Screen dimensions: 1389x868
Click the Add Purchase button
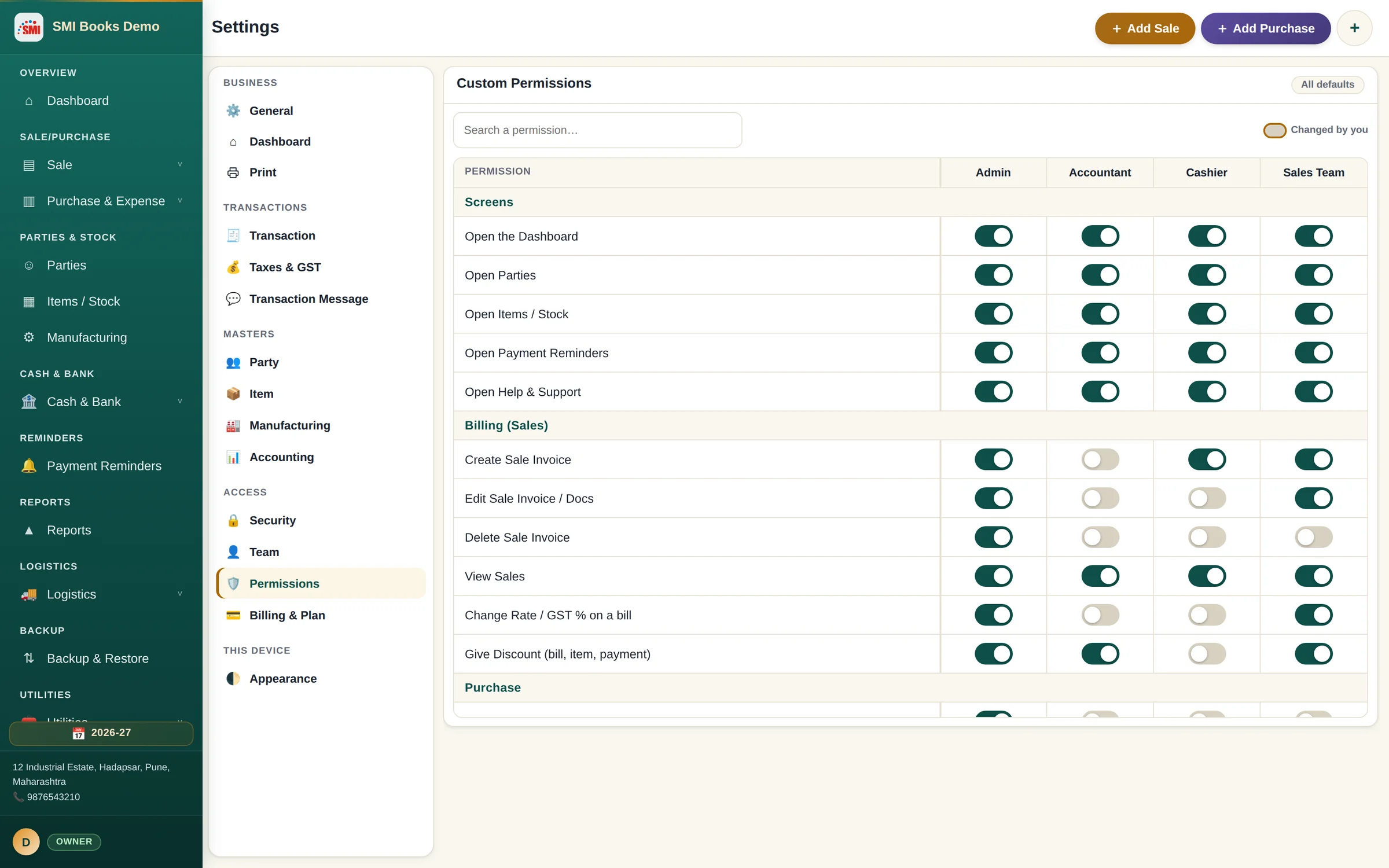(x=1266, y=28)
